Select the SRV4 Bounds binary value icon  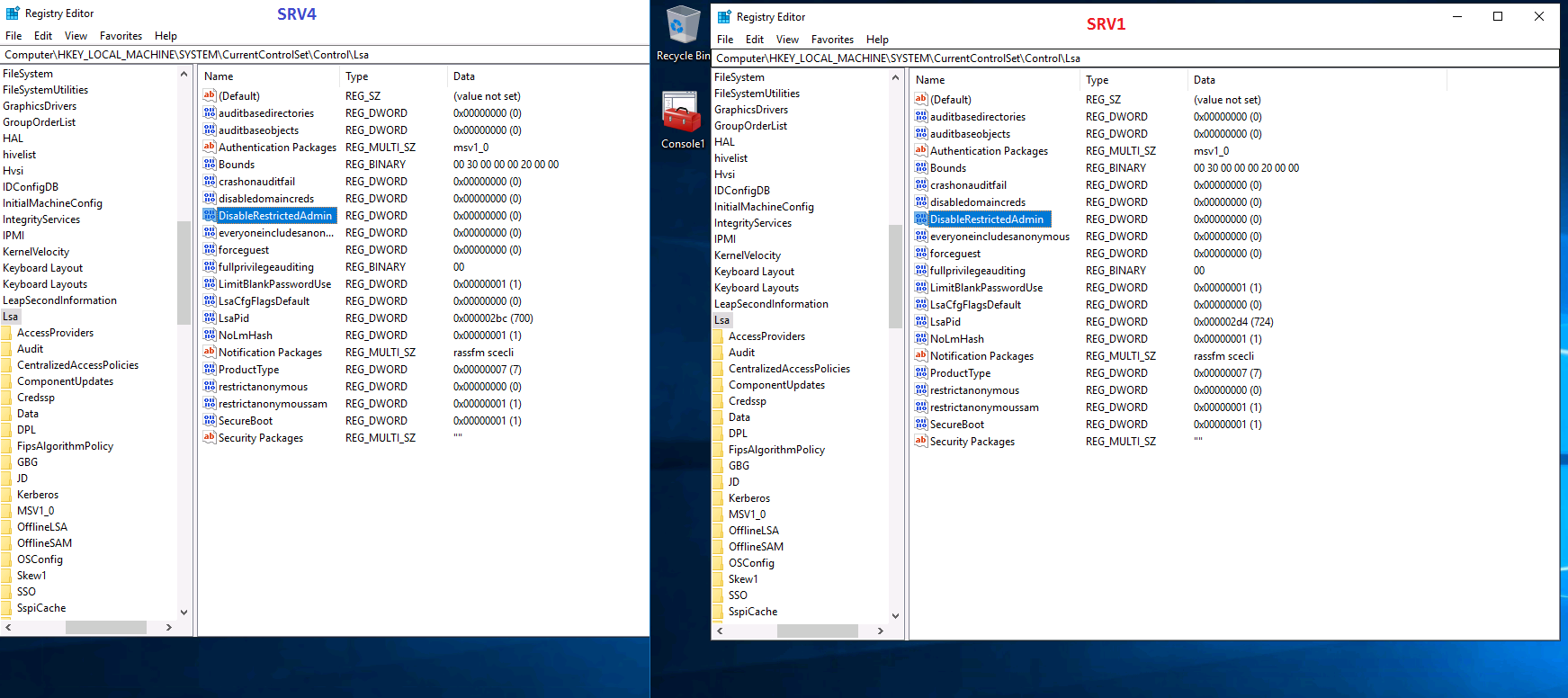tap(210, 164)
